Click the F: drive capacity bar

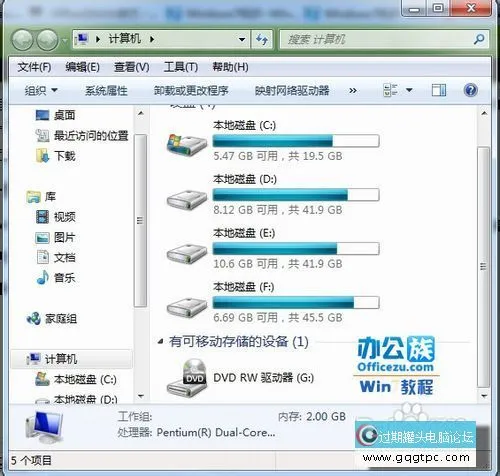pos(296,302)
